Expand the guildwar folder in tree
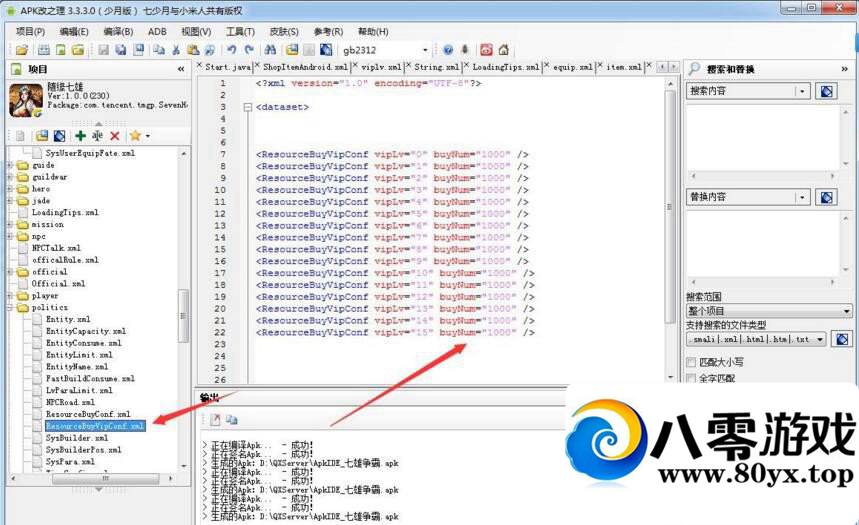Viewport: 859px width, 525px height. pos(11,177)
